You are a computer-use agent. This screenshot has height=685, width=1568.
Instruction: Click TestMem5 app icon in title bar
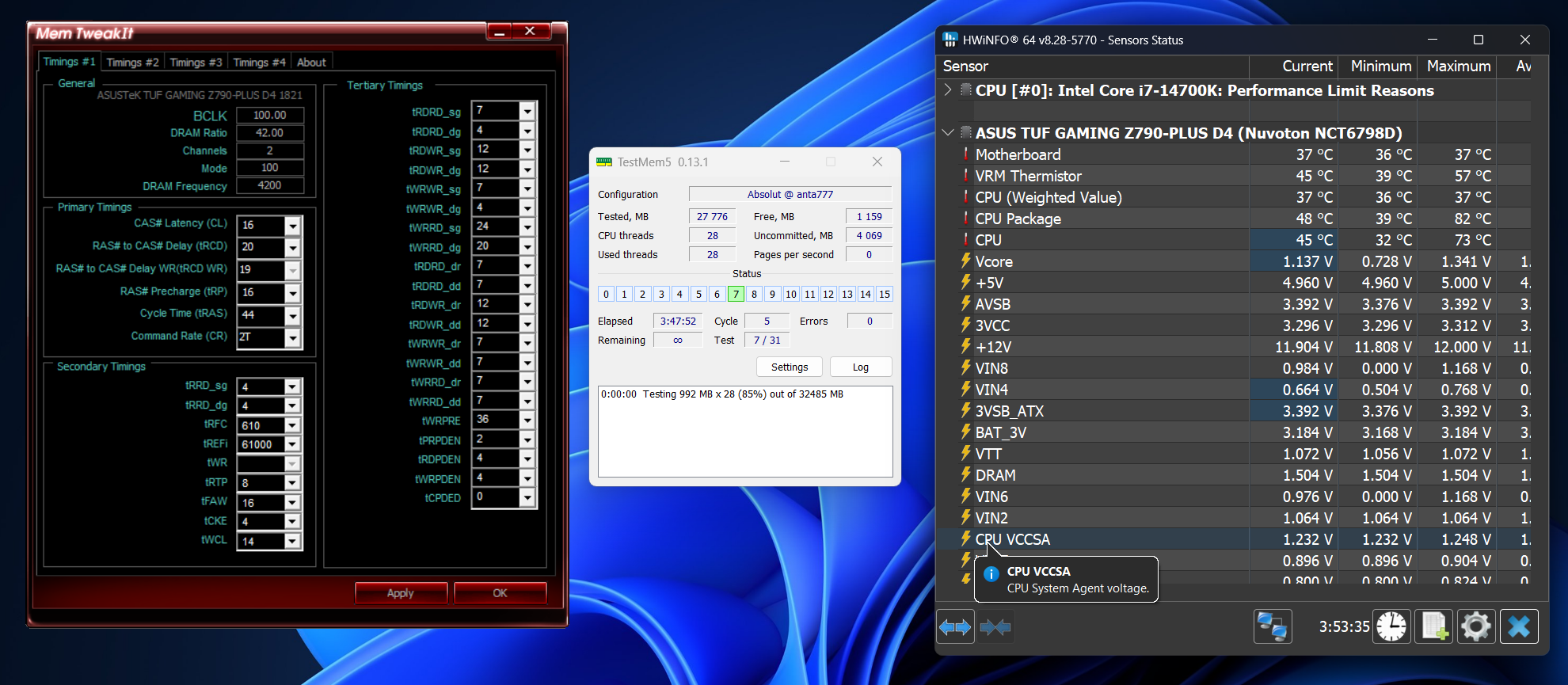[x=604, y=162]
